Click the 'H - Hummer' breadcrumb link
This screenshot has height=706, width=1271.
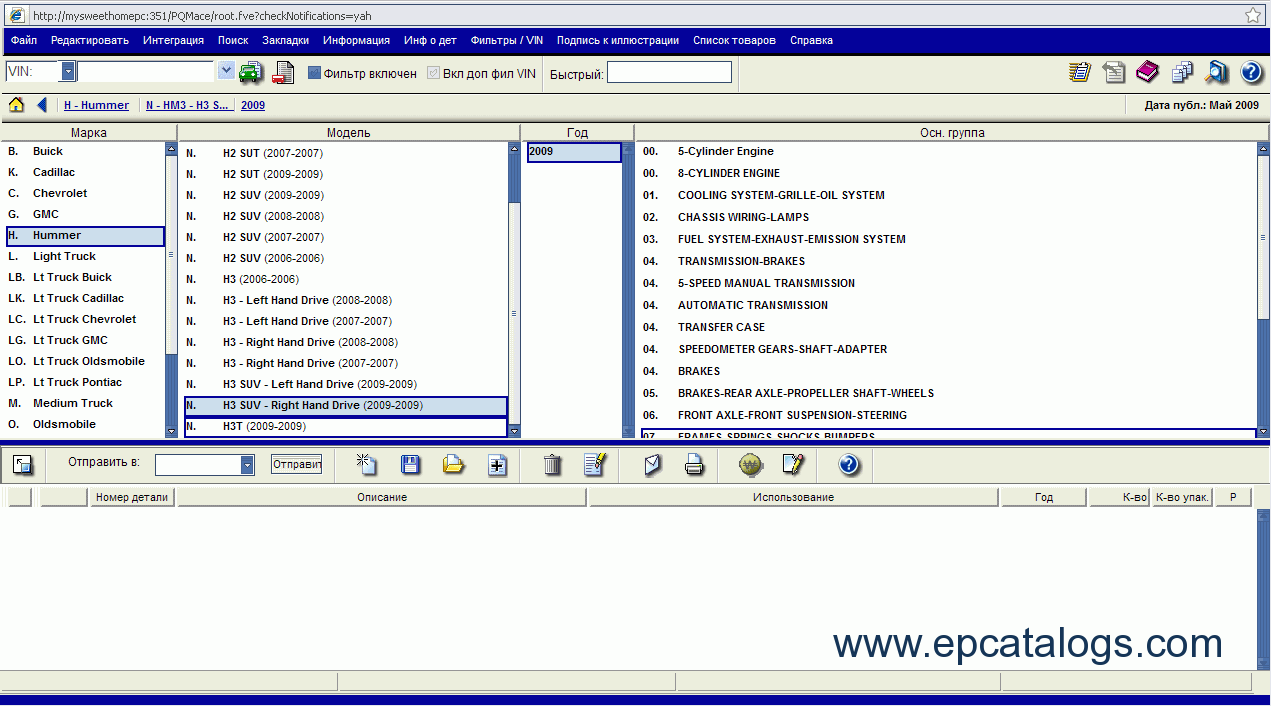click(96, 105)
